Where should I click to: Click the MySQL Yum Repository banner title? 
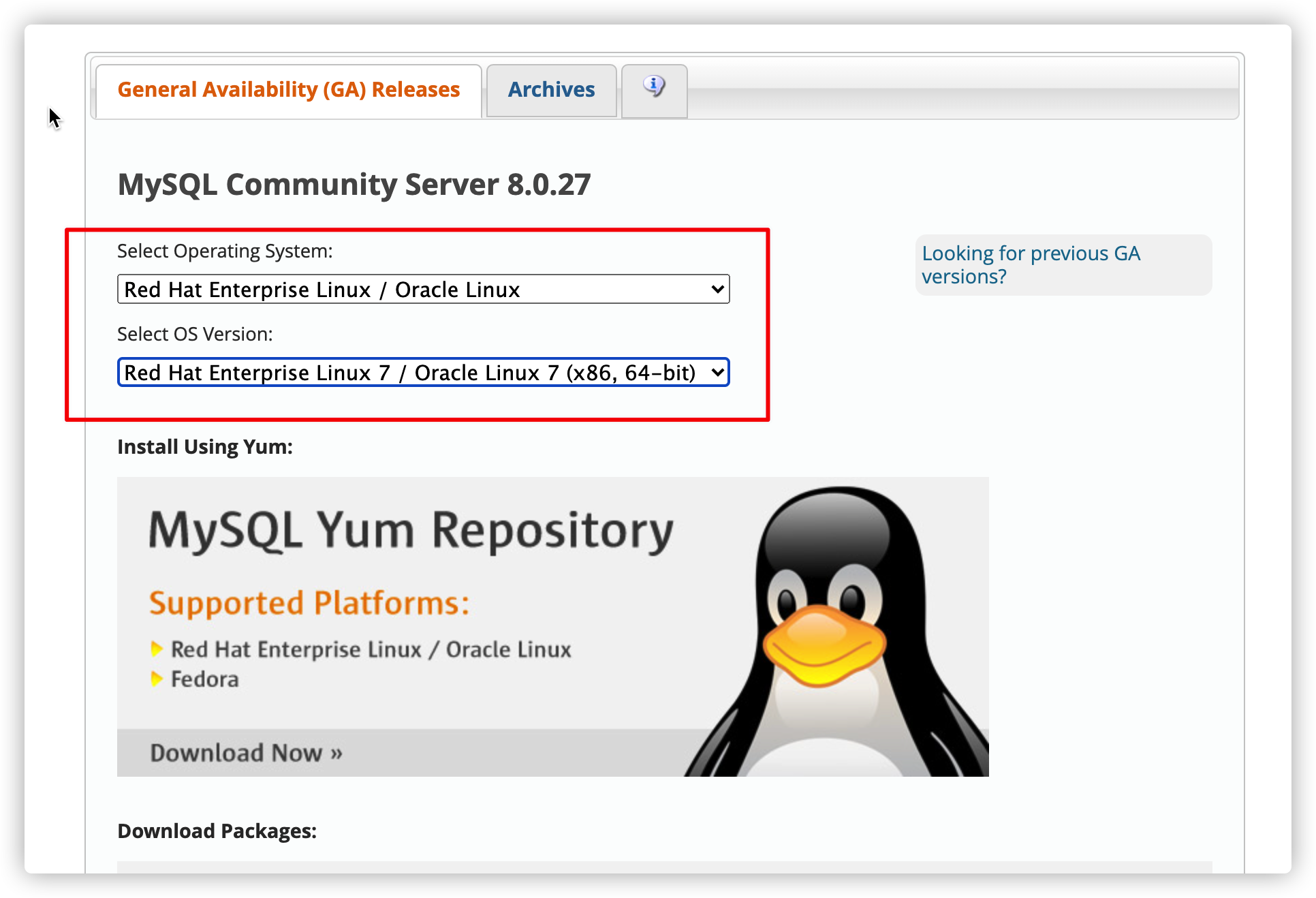pos(411,531)
